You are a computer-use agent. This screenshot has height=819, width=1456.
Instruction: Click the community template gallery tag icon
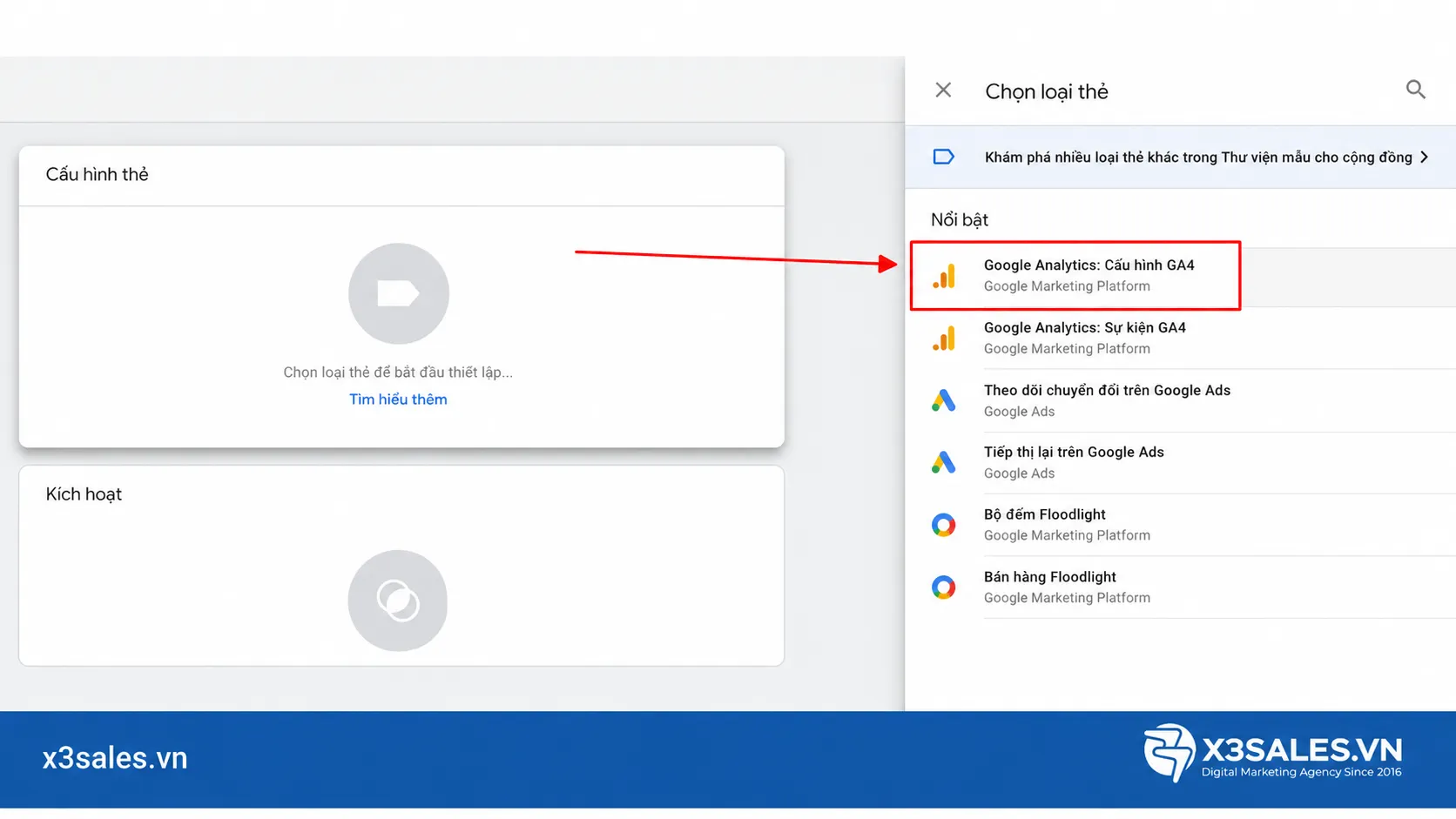pos(944,157)
